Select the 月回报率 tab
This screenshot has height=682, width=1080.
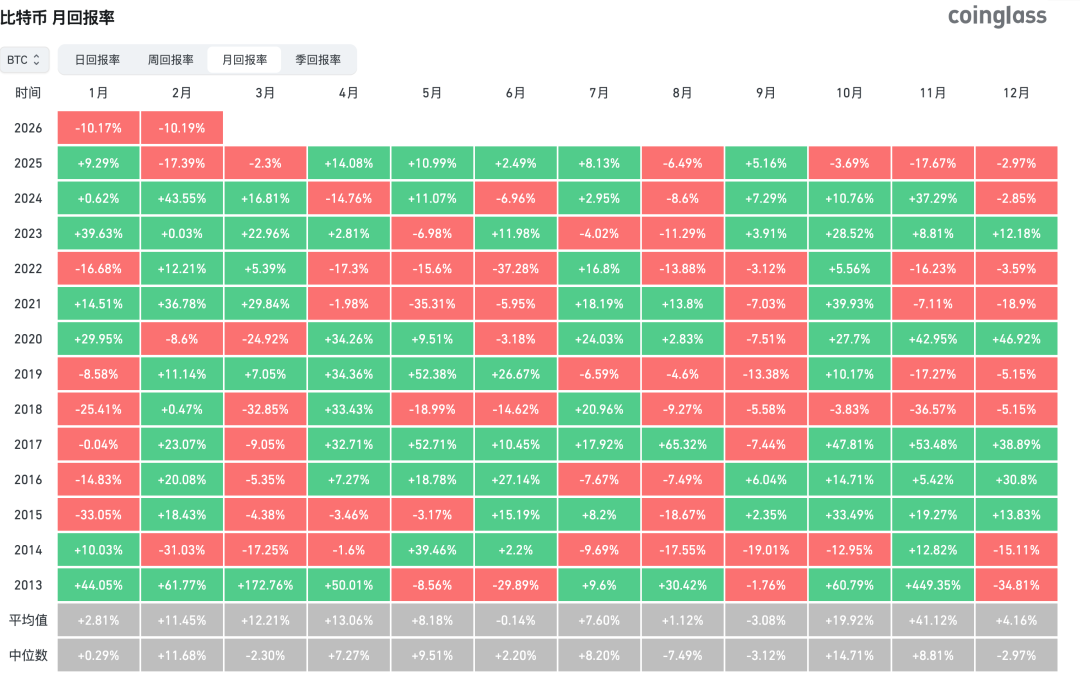click(245, 60)
